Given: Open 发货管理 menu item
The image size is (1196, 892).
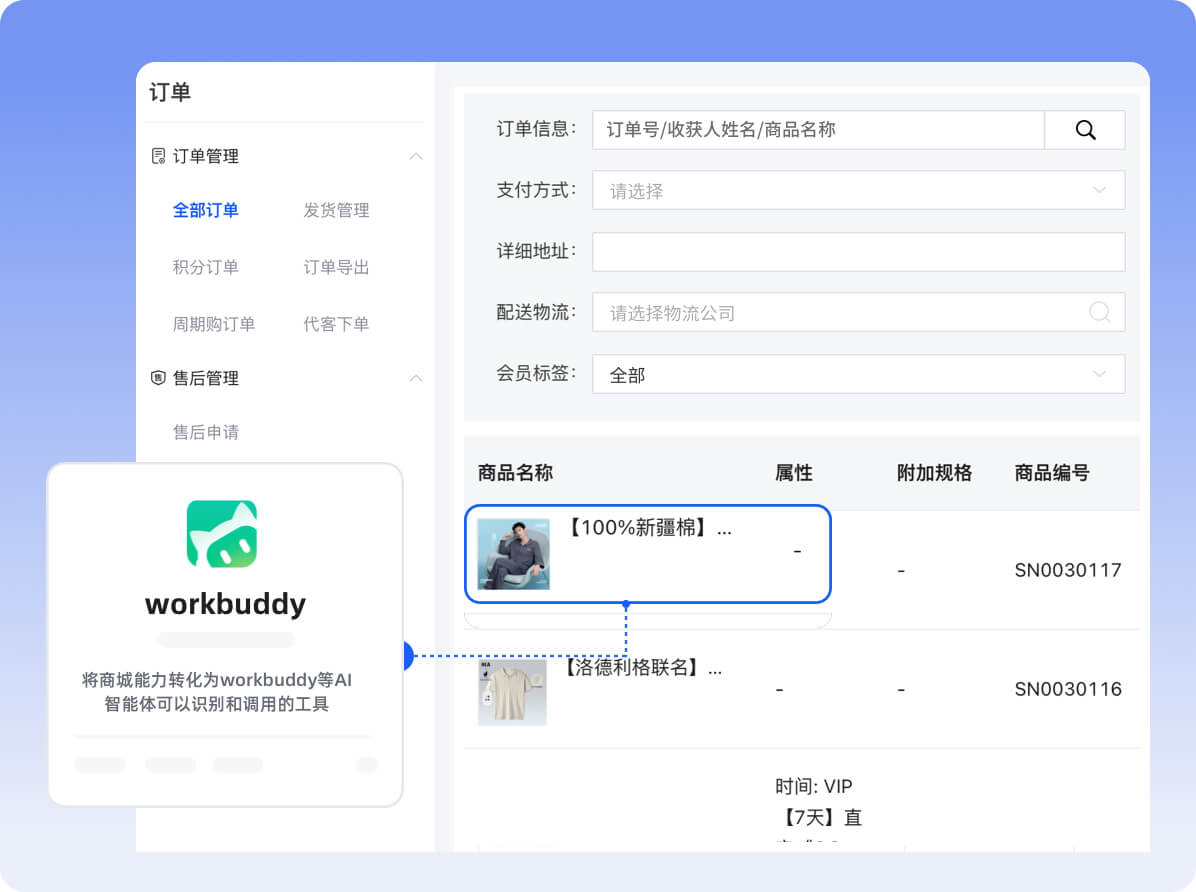Looking at the screenshot, I should pos(336,210).
